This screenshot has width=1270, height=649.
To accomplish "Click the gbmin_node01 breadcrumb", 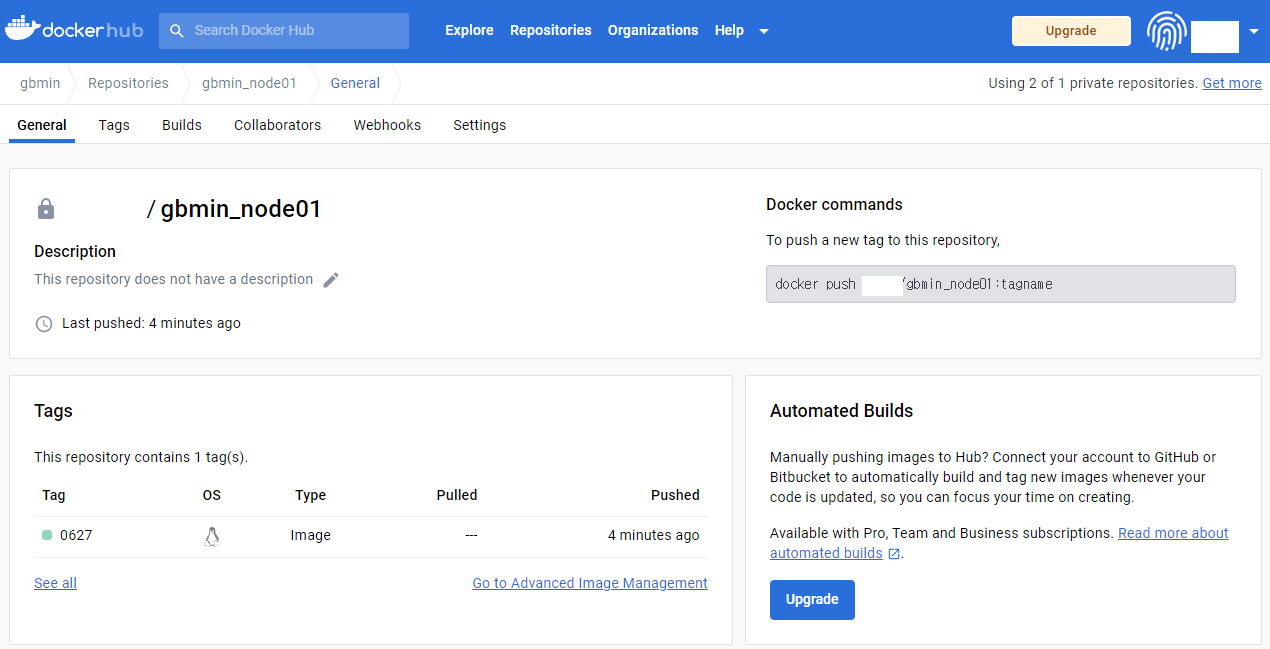I will [x=249, y=83].
